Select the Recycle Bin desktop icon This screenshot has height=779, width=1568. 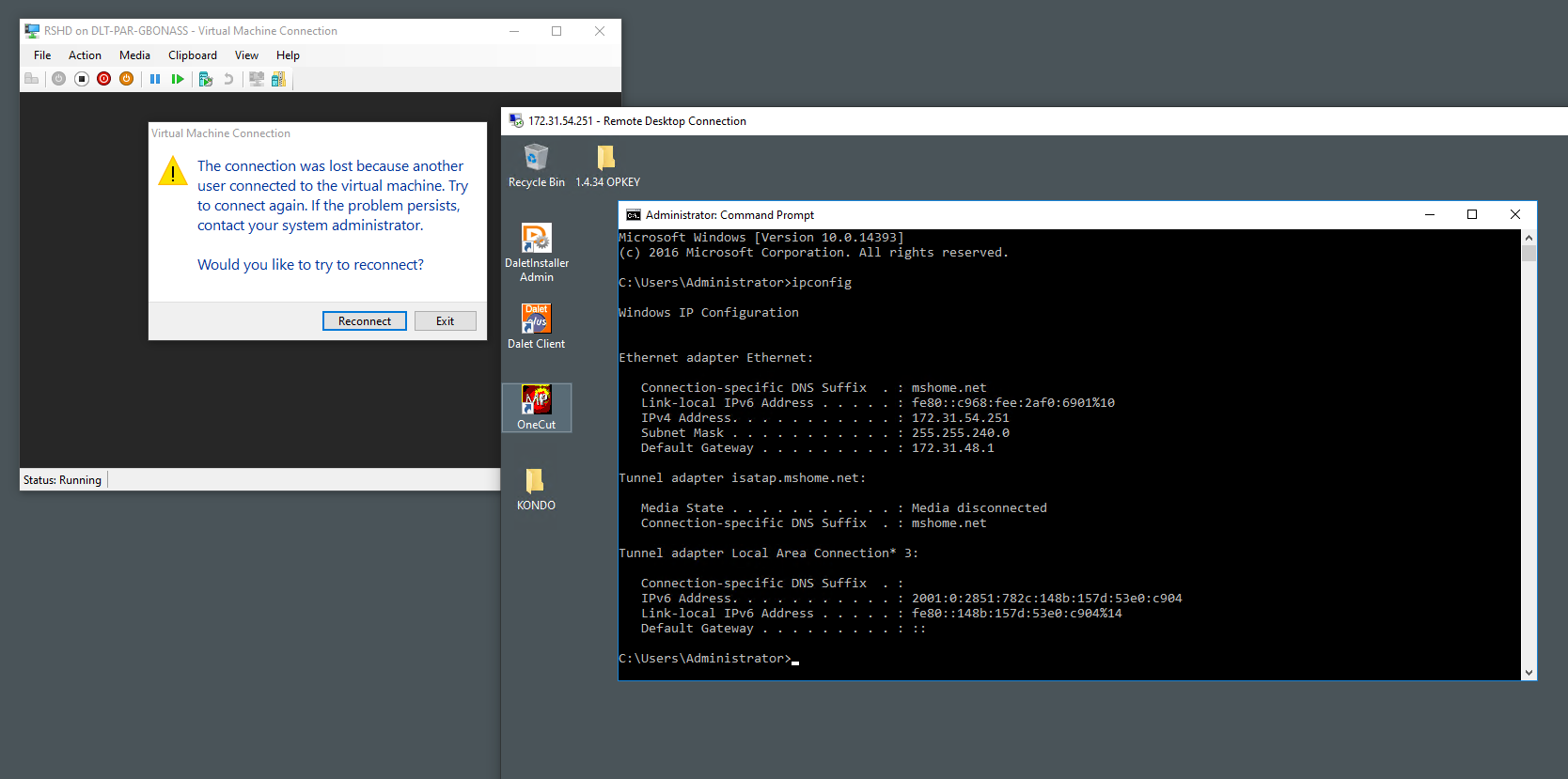[537, 165]
